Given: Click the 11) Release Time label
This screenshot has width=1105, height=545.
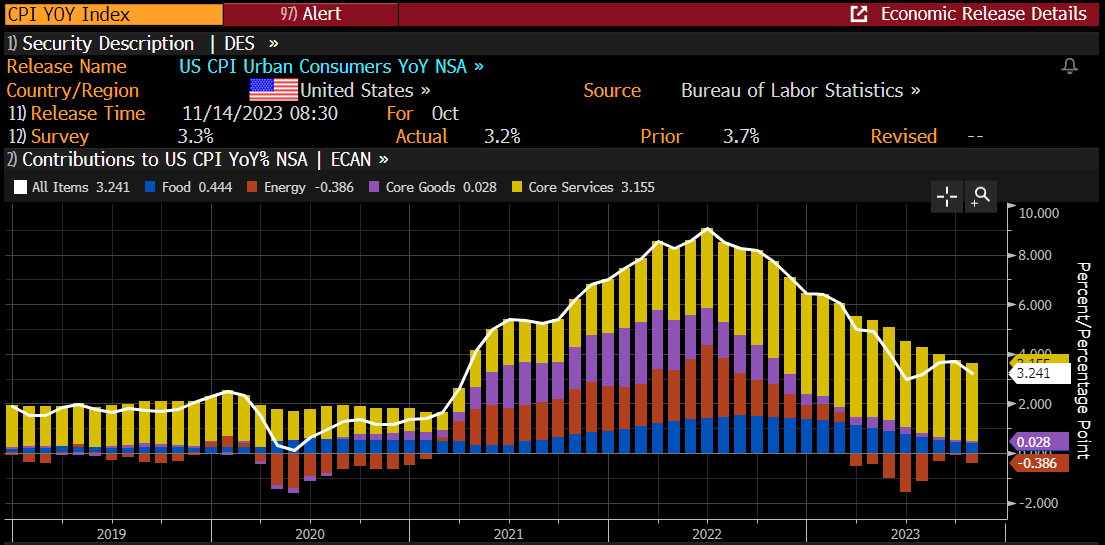Looking at the screenshot, I should pos(76,114).
